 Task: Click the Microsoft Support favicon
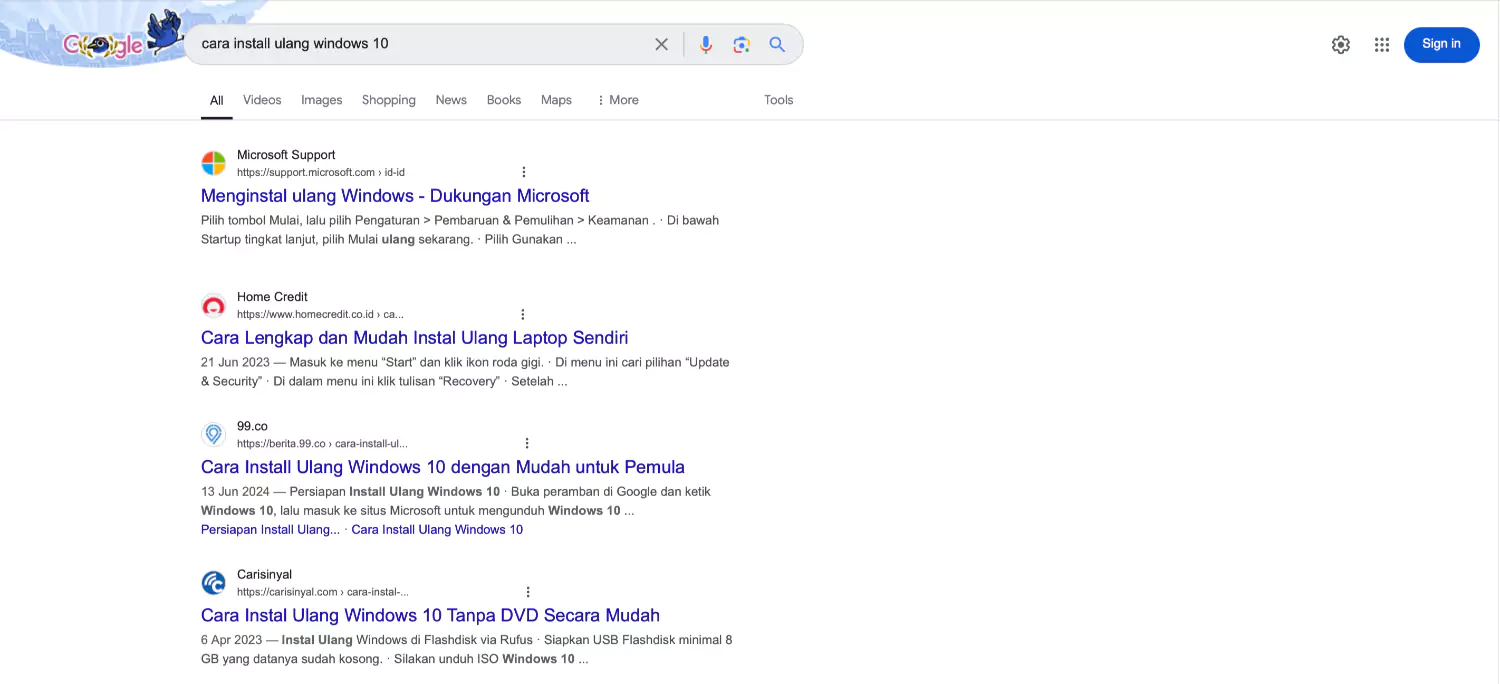(x=213, y=163)
